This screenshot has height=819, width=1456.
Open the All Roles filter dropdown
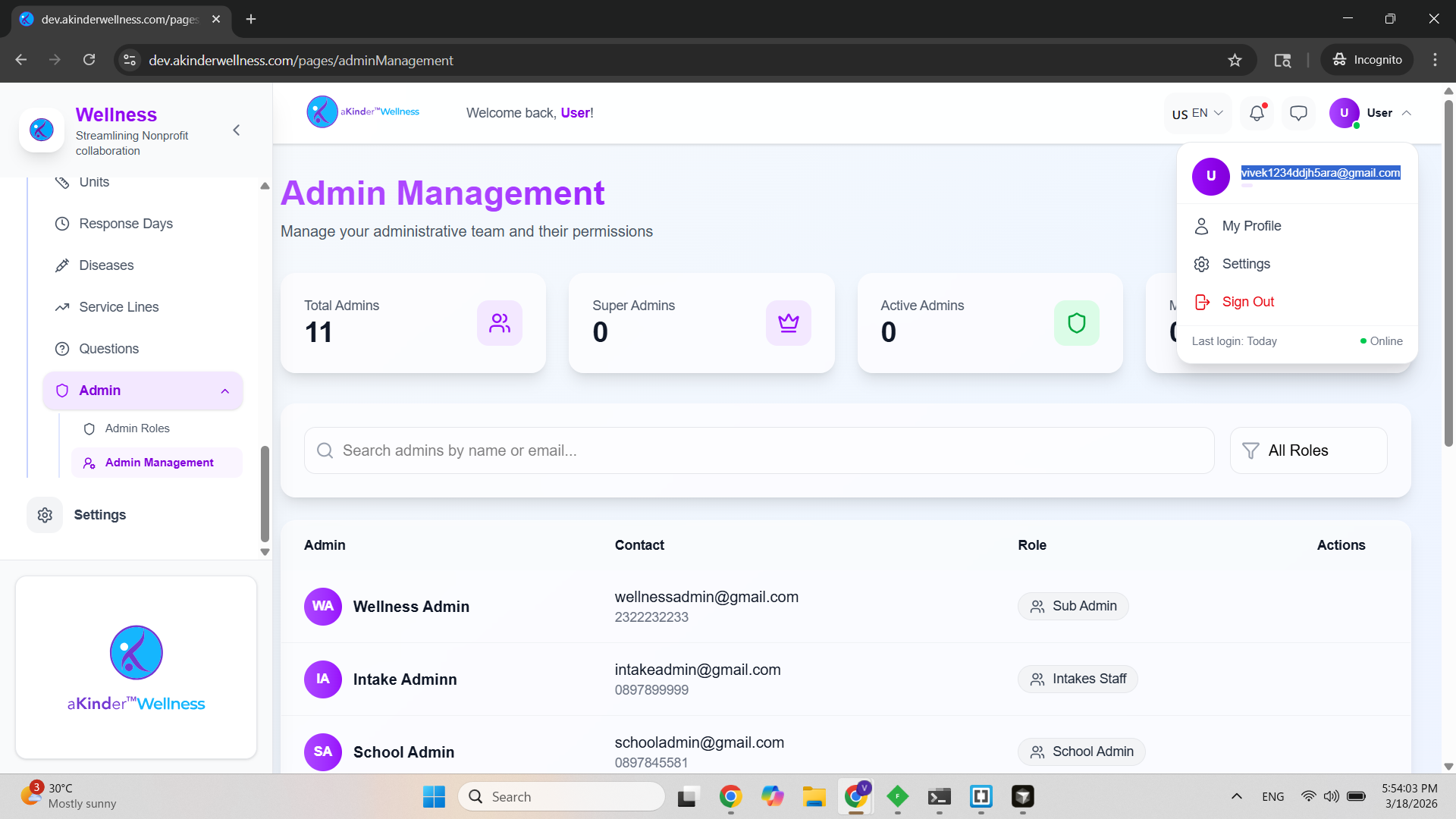coord(1308,450)
